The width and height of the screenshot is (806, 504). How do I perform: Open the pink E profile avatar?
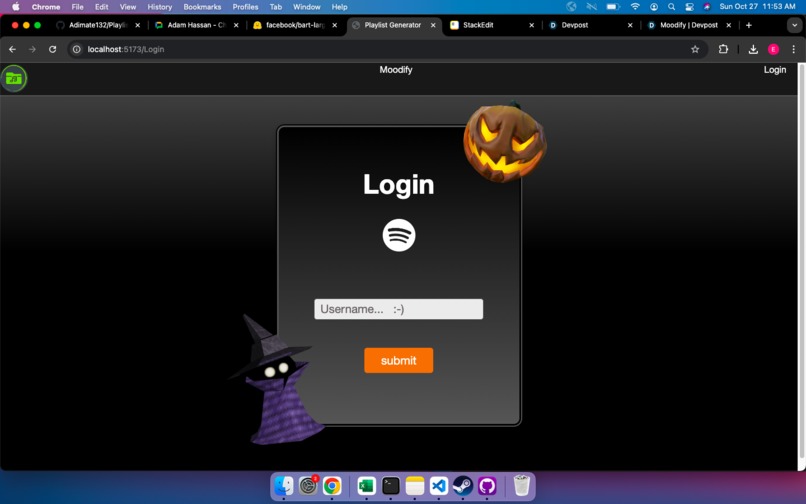tap(773, 49)
